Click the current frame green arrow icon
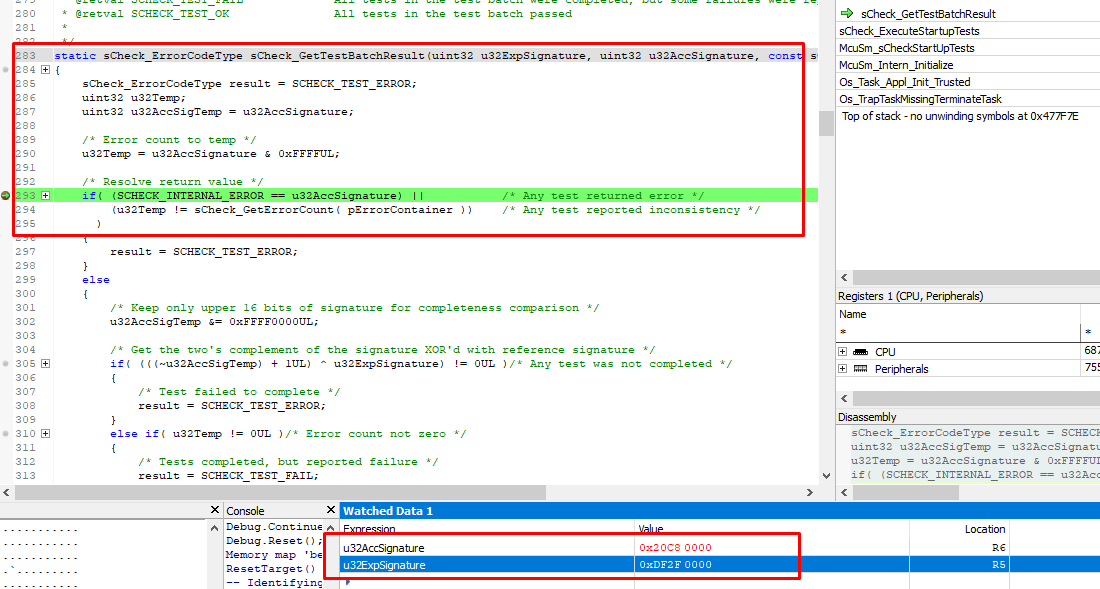1100x589 pixels. click(x=847, y=13)
